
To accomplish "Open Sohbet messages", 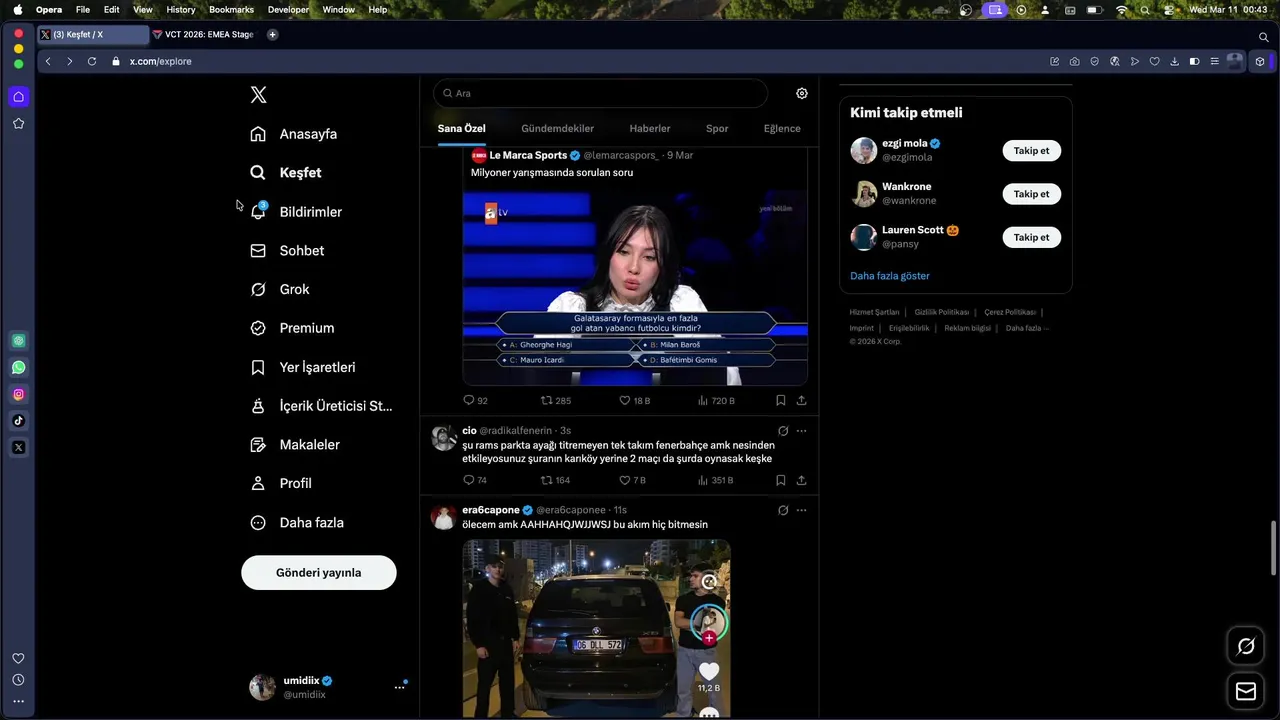I will coord(287,251).
